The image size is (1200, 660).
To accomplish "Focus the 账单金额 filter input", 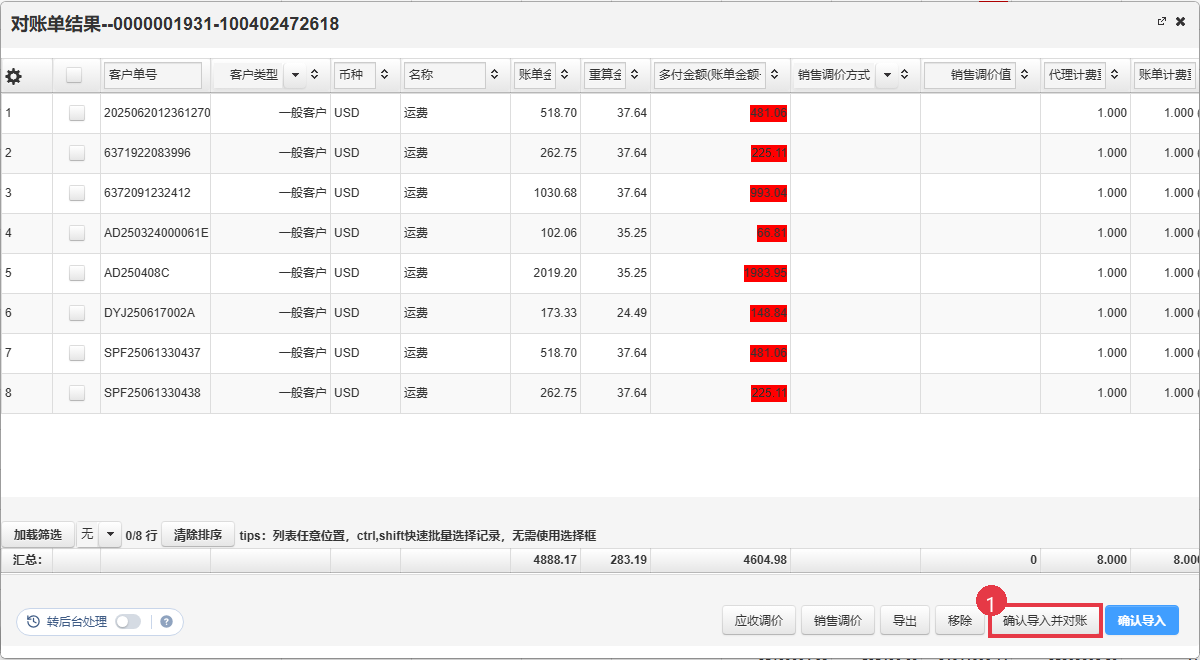I will click(535, 75).
